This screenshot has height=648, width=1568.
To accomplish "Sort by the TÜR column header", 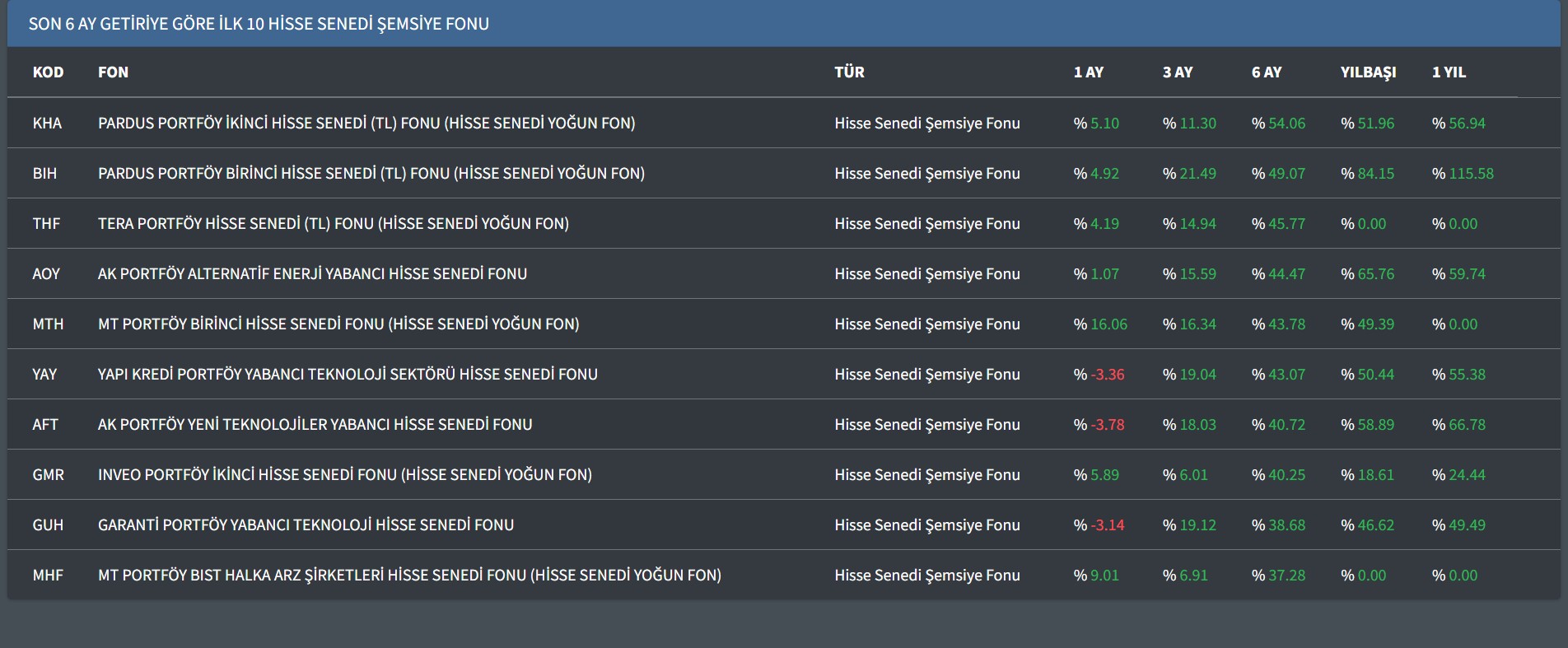I will 849,72.
